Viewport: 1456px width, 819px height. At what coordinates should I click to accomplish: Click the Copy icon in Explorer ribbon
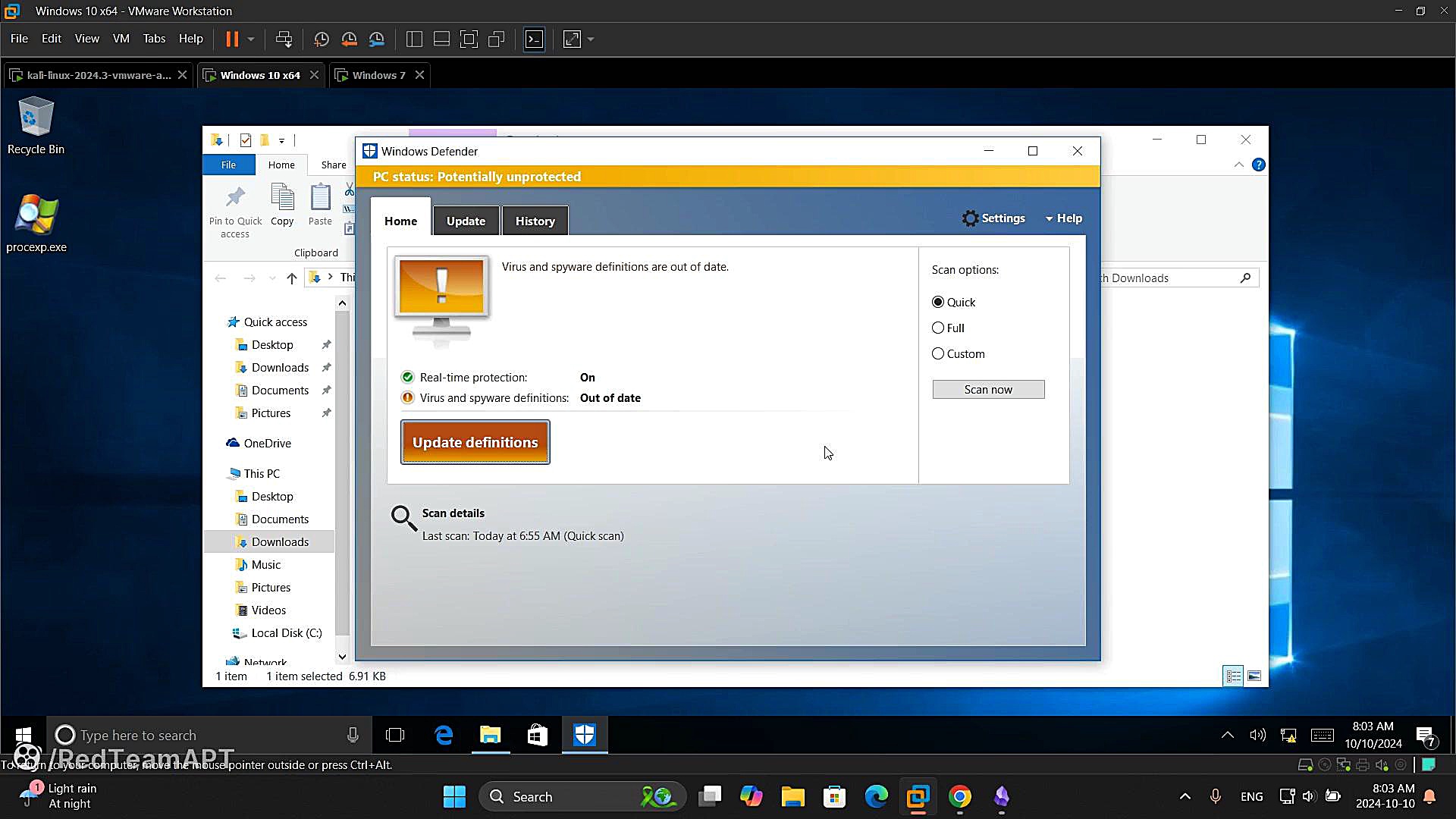pyautogui.click(x=282, y=205)
